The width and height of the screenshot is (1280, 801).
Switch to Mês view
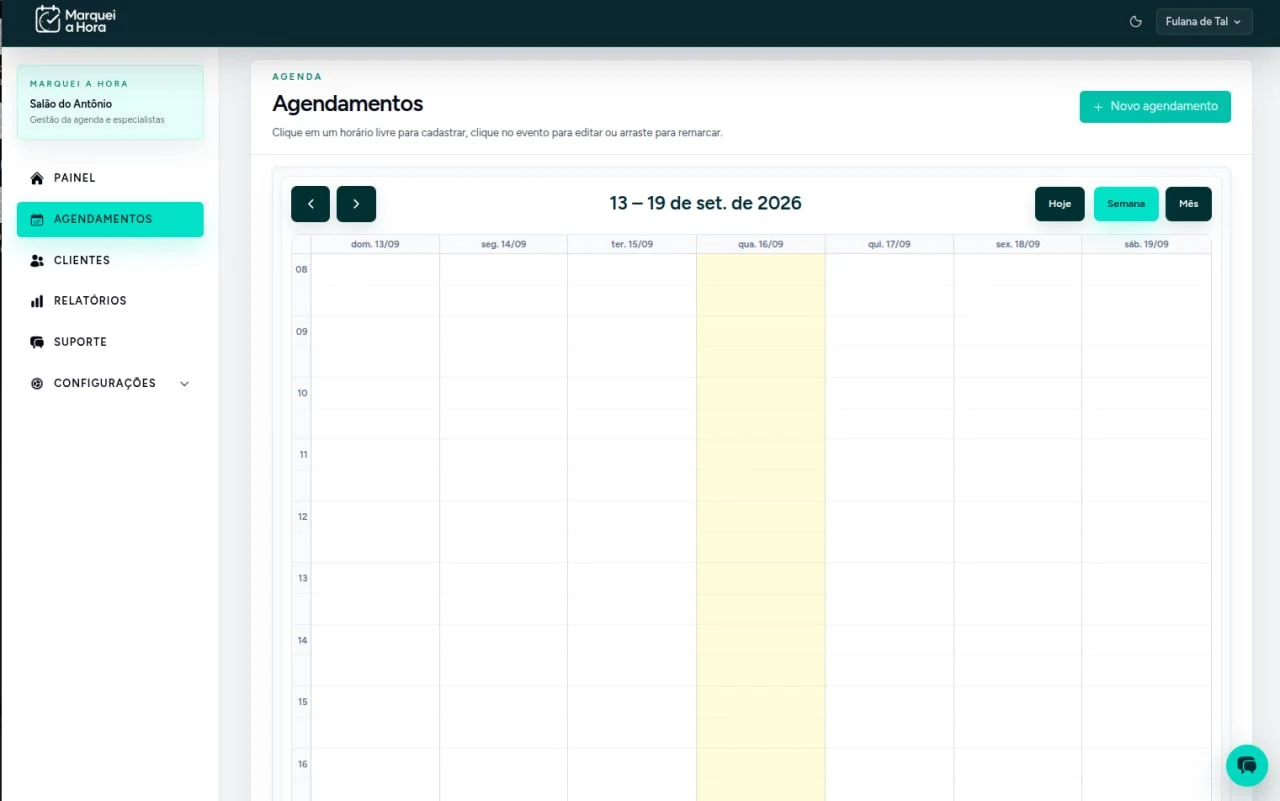tap(1188, 204)
